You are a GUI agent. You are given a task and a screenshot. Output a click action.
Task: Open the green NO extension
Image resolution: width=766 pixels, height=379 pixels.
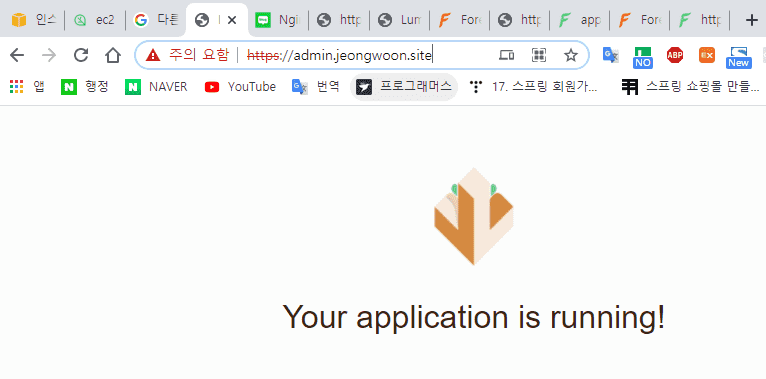click(x=643, y=57)
